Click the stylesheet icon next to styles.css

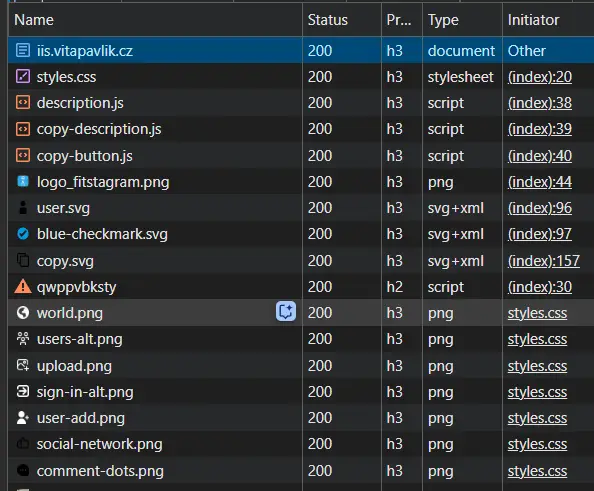point(23,76)
